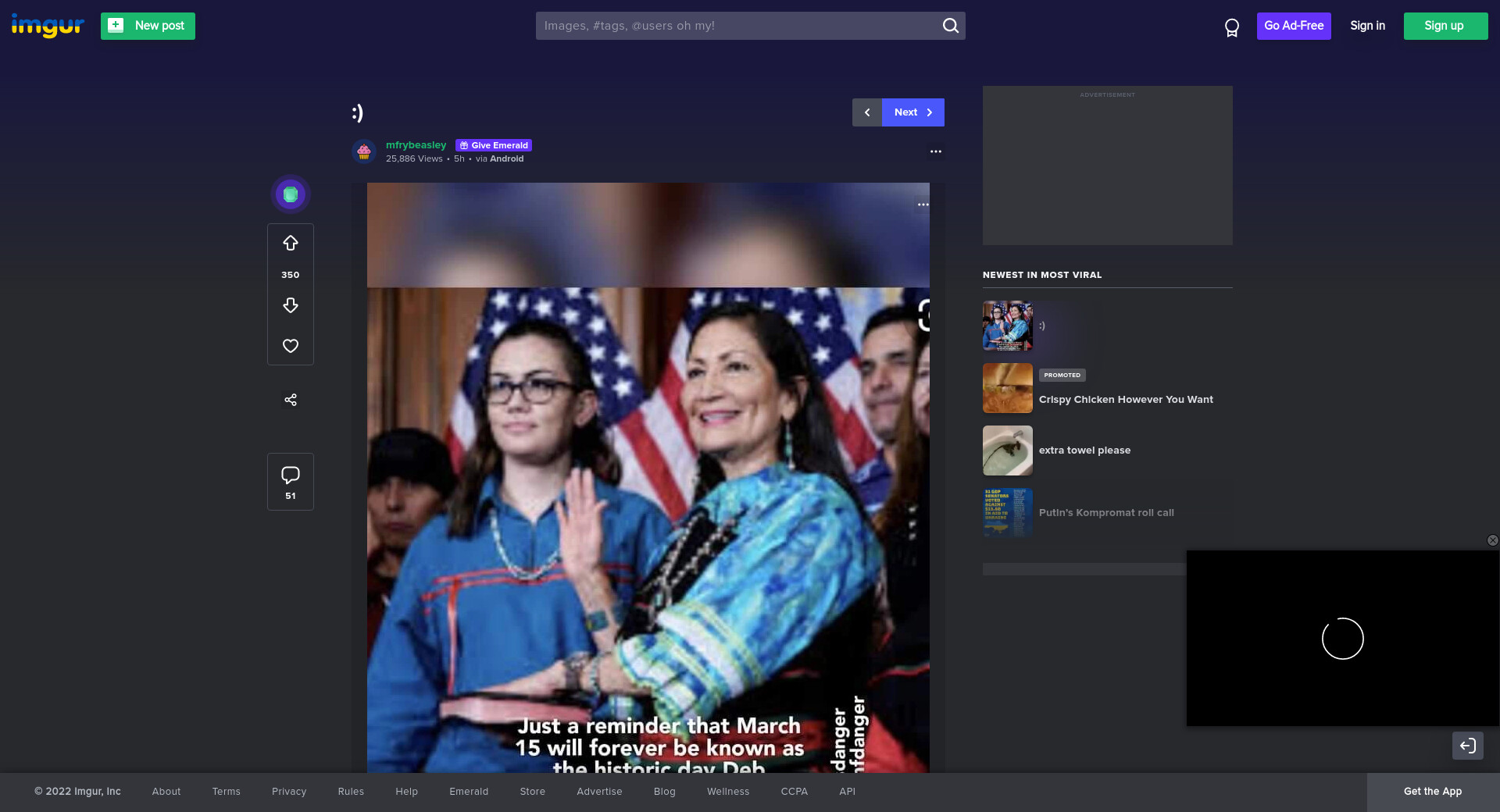Open the share options icon
The image size is (1500, 812).
pyautogui.click(x=291, y=400)
